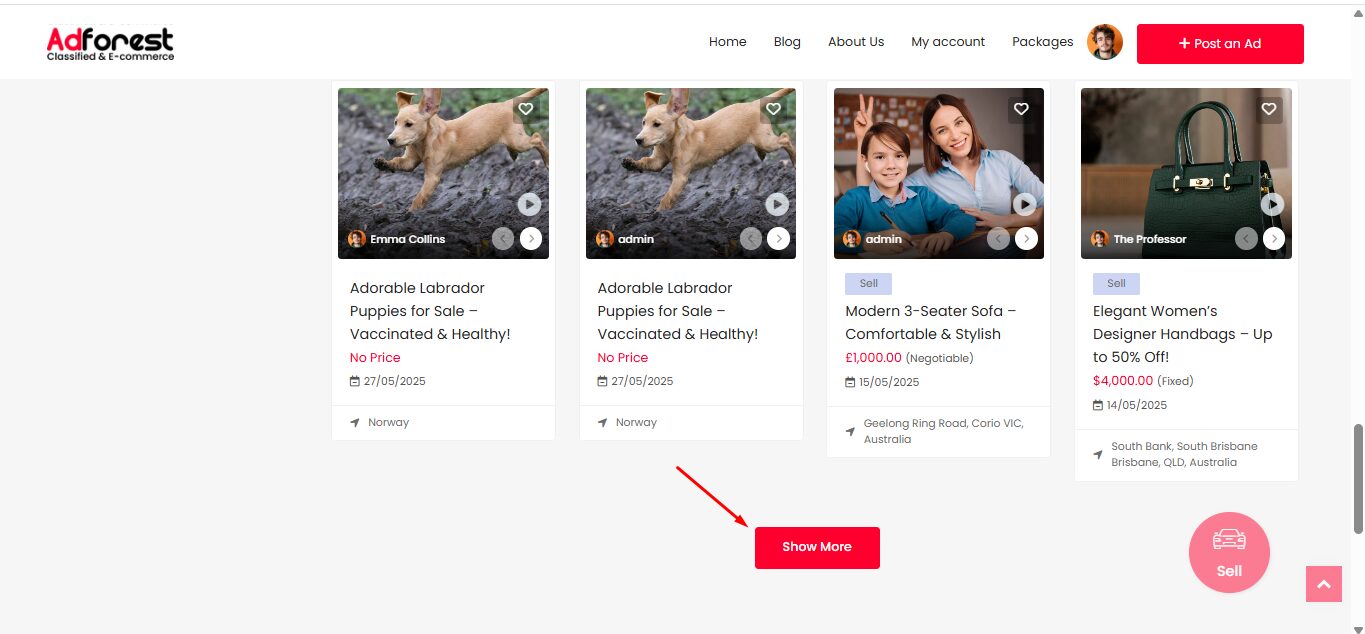Play video on the handbag ad

click(1272, 204)
